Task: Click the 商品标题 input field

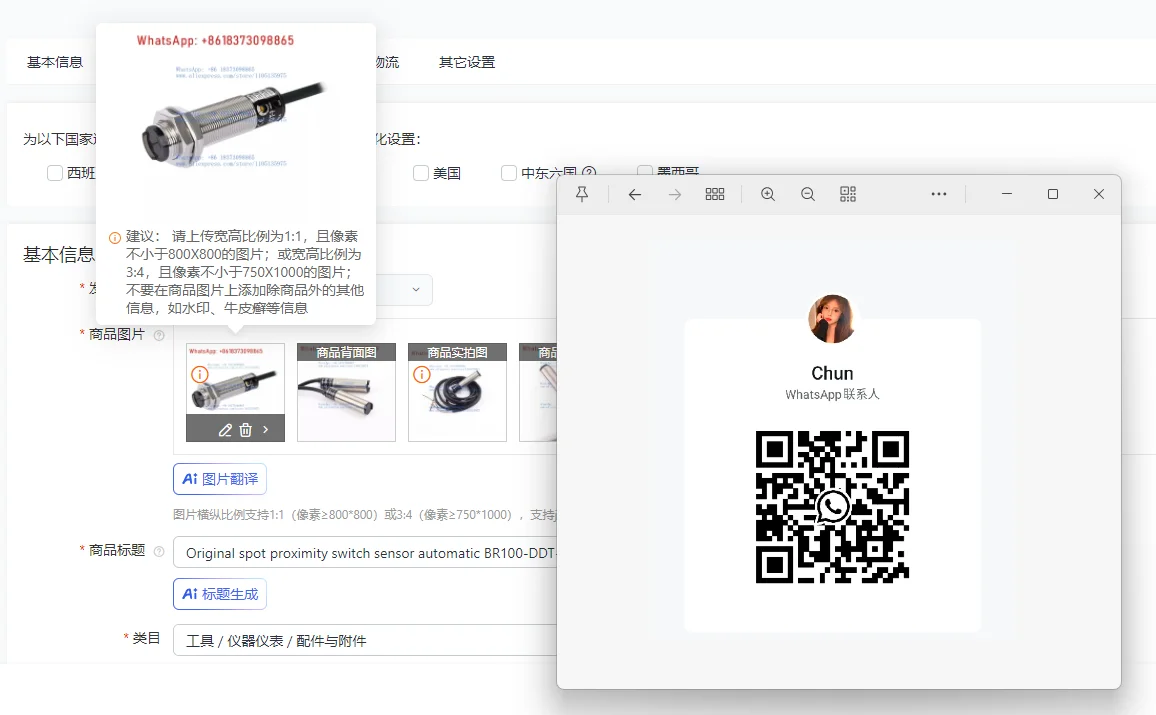Action: 365,553
